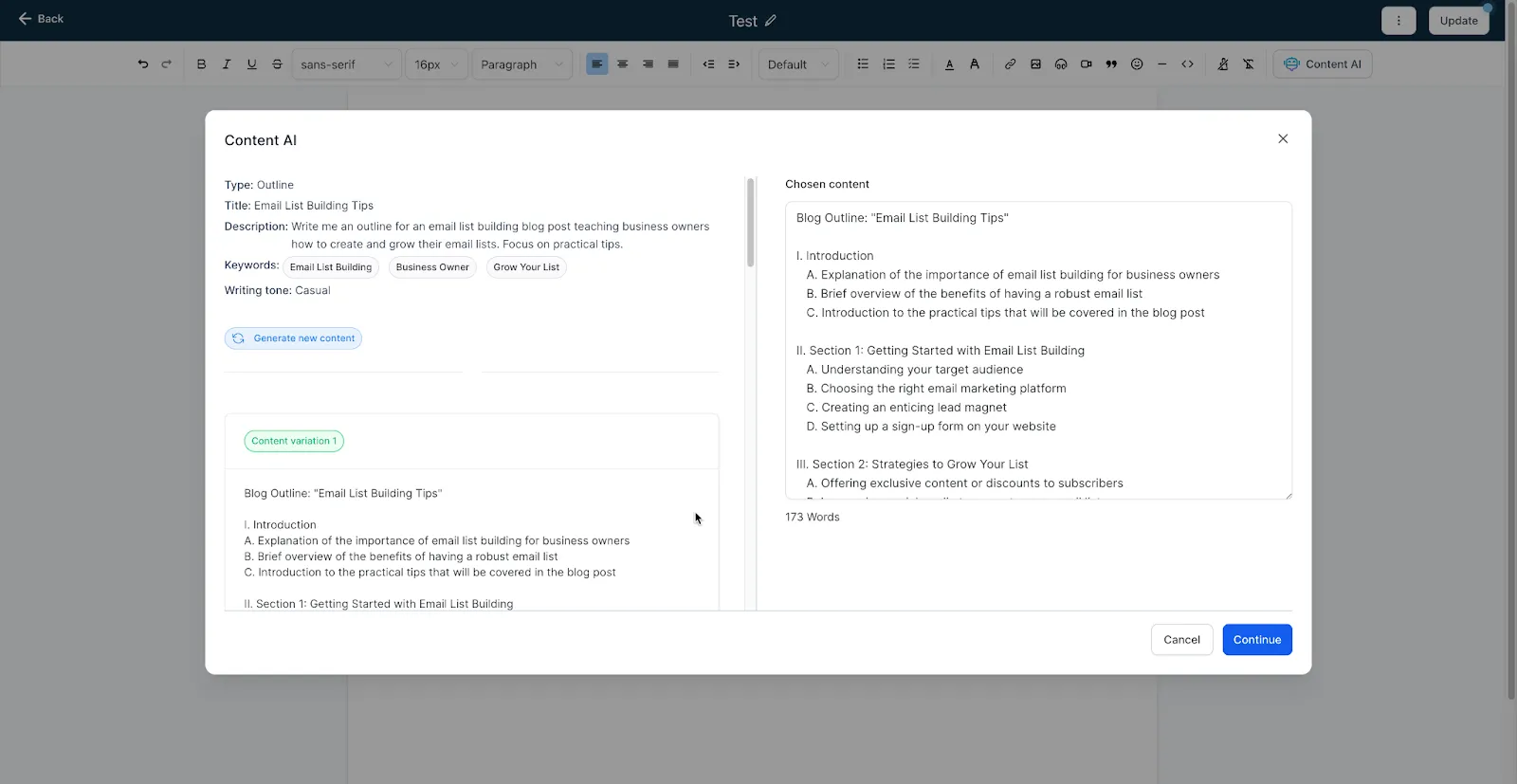
Task: Click inside the Chosen content text area
Action: (1038, 350)
